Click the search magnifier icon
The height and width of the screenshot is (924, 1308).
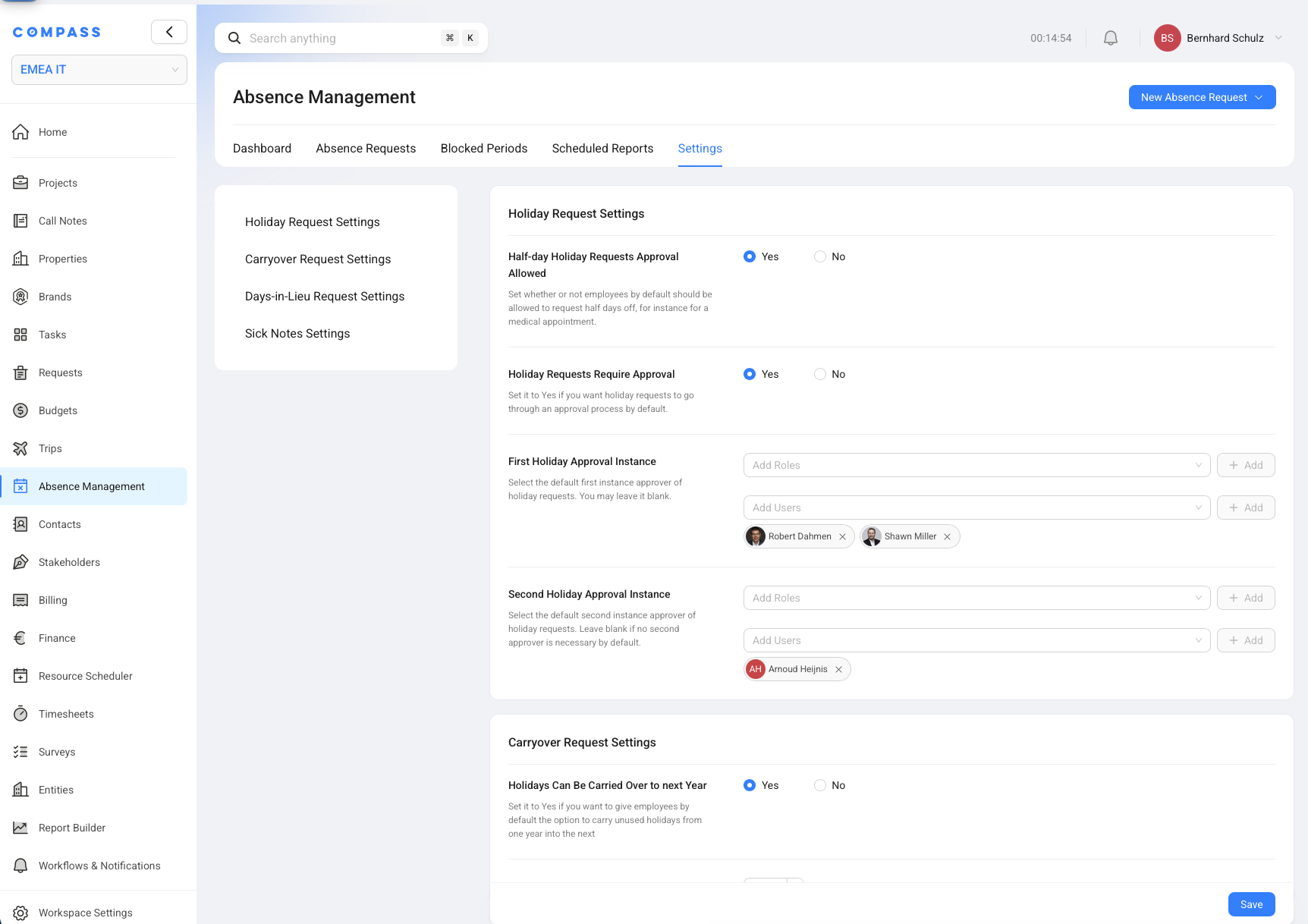click(x=234, y=38)
